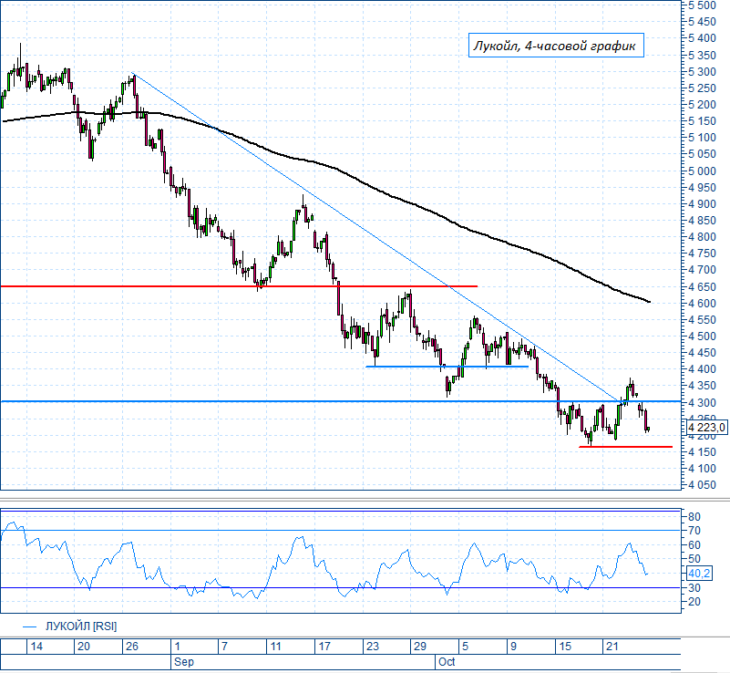730x673 pixels.
Task: Click the 'ЛУКОЙЛ [RSI]' legend text
Action: (81, 626)
